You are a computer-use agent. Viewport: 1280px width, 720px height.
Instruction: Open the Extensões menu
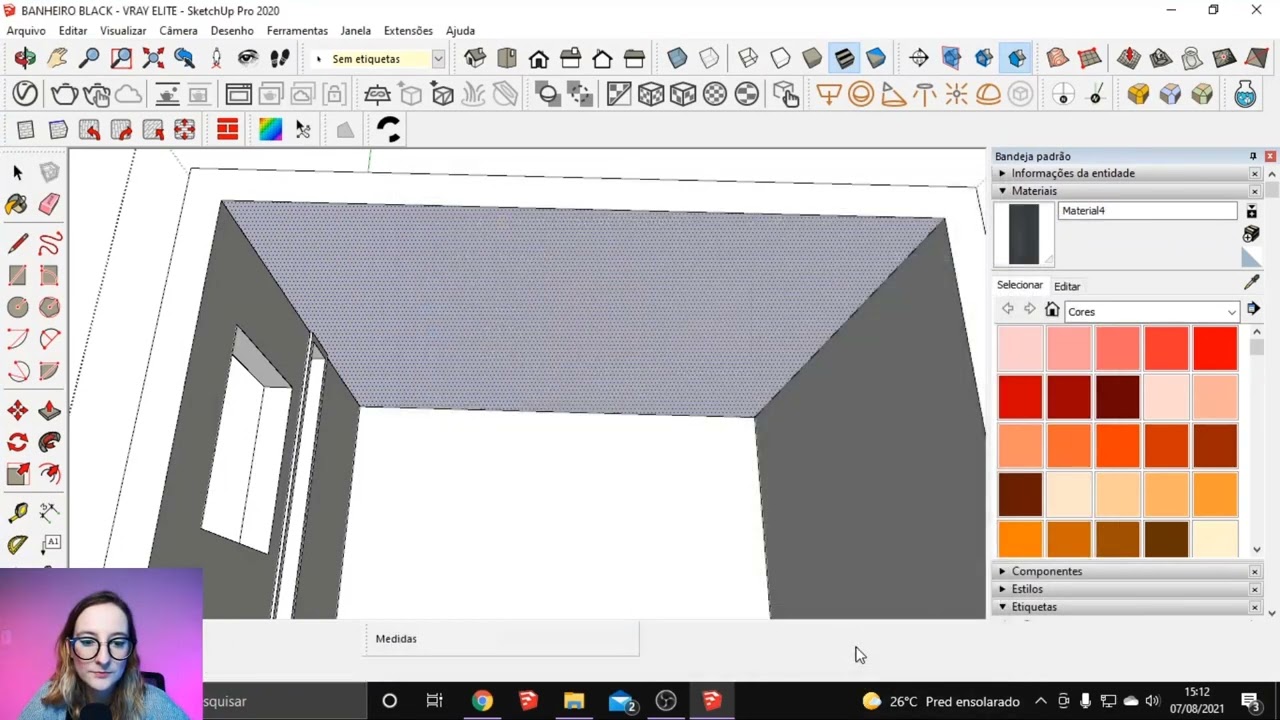[x=408, y=31]
